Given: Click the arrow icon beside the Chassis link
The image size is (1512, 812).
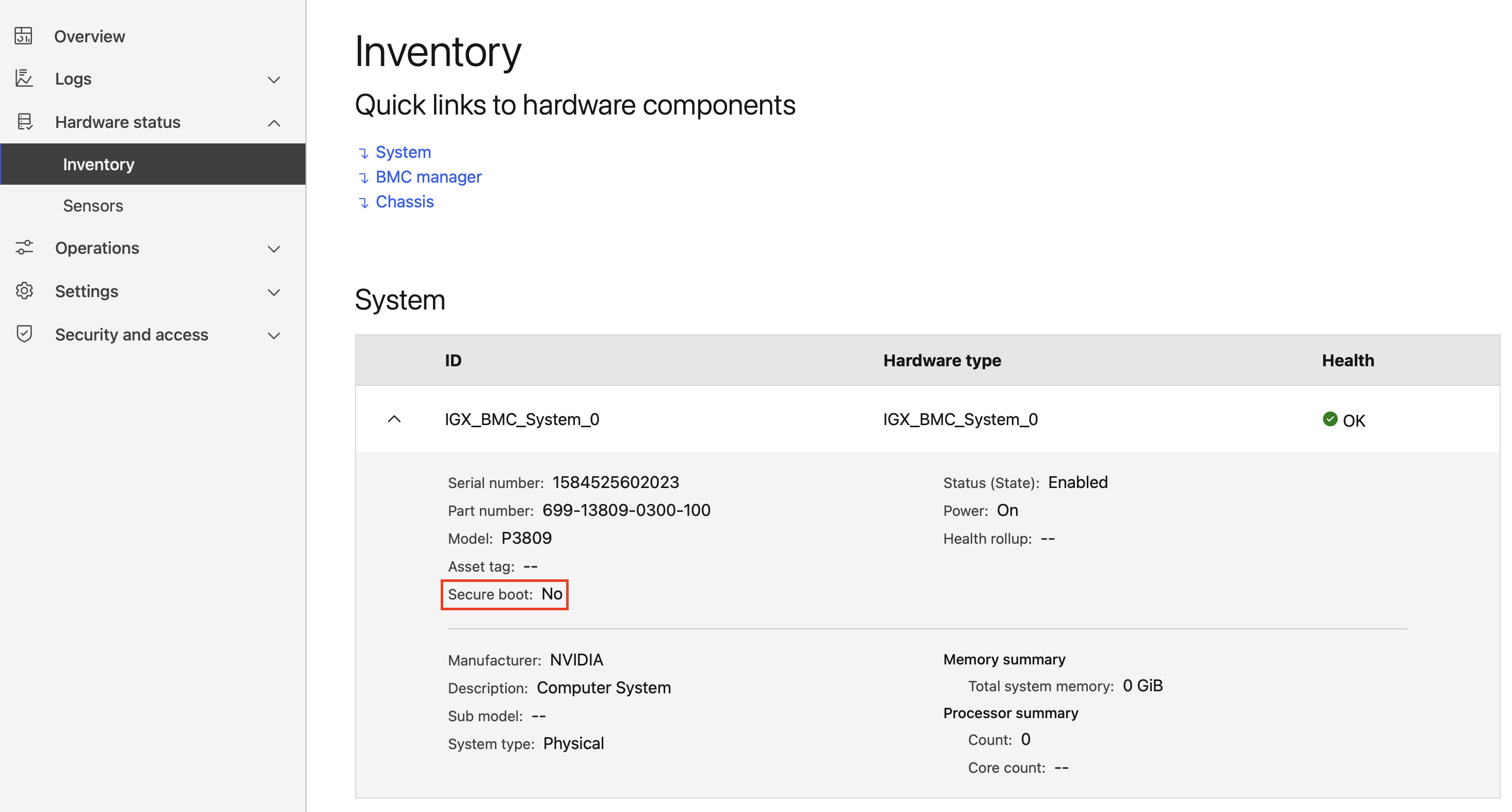Looking at the screenshot, I should pyautogui.click(x=363, y=202).
